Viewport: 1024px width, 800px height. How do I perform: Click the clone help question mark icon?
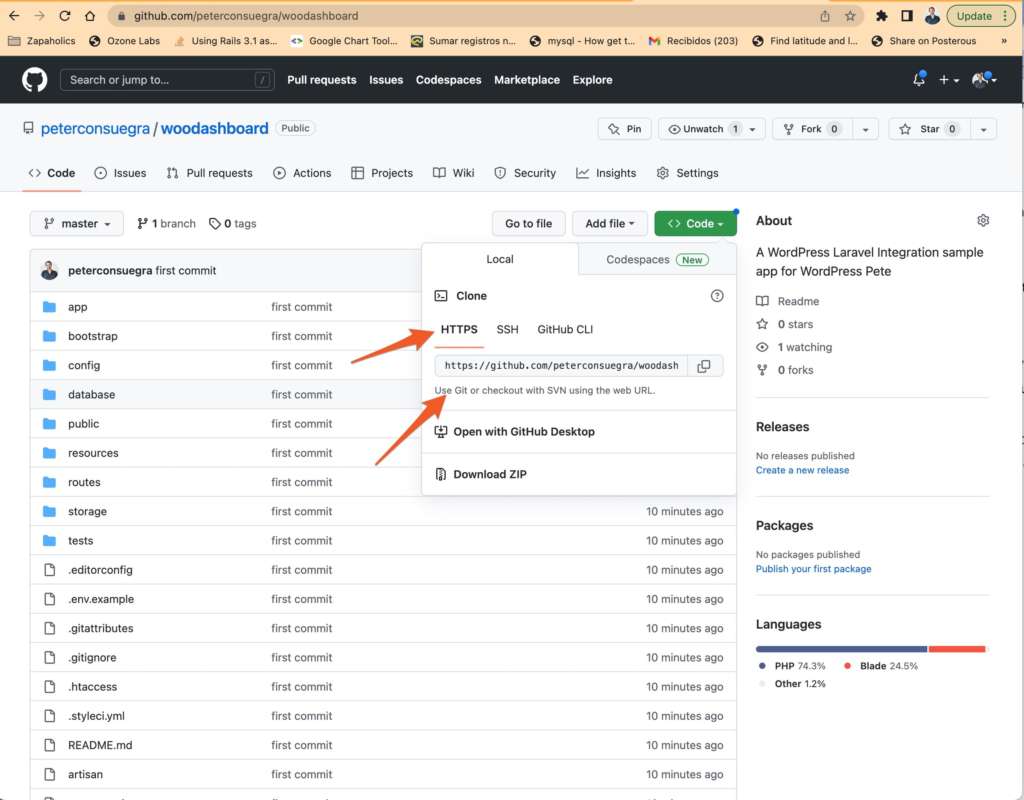pyautogui.click(x=716, y=296)
